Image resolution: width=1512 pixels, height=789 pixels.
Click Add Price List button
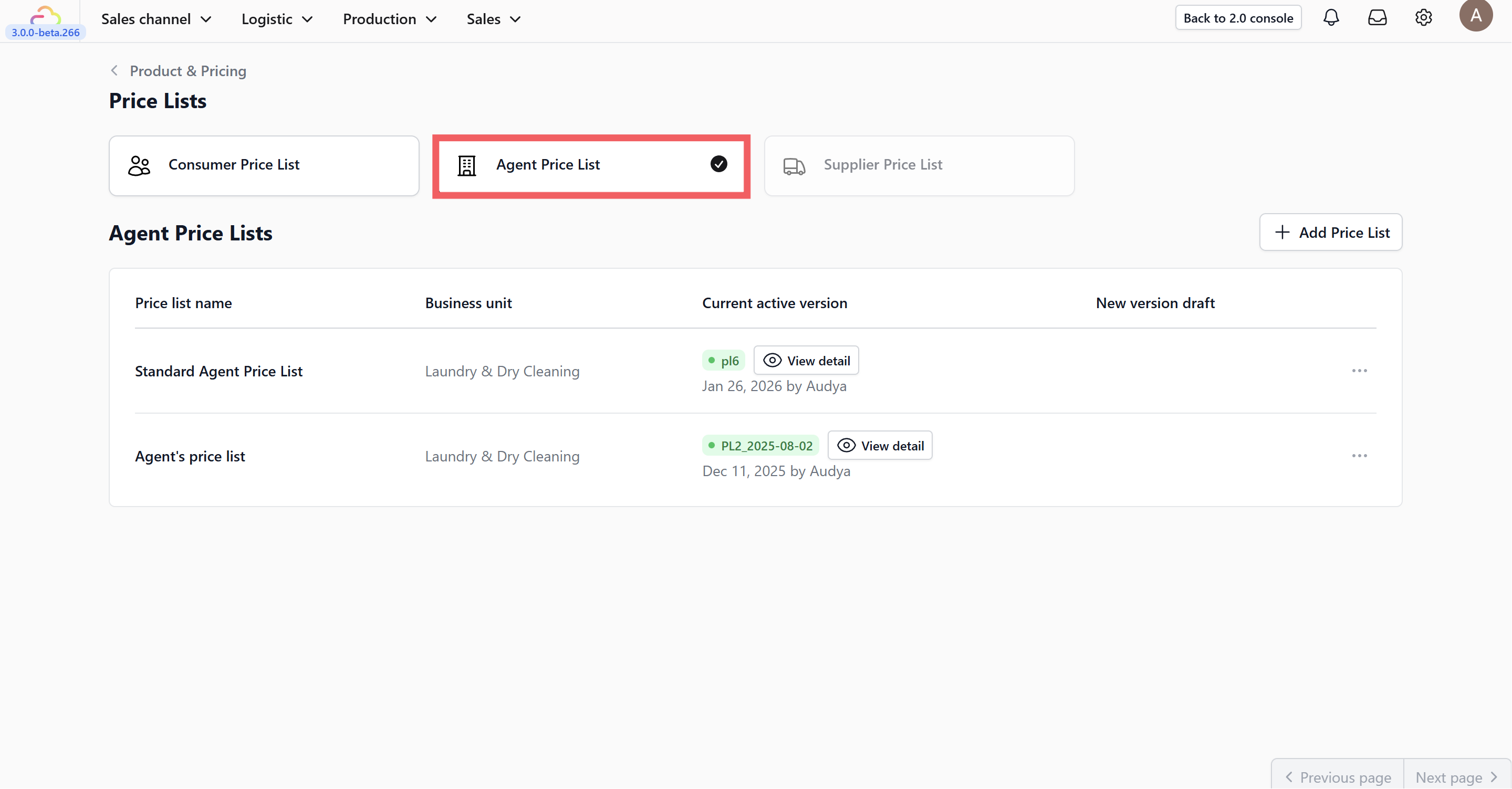tap(1330, 233)
